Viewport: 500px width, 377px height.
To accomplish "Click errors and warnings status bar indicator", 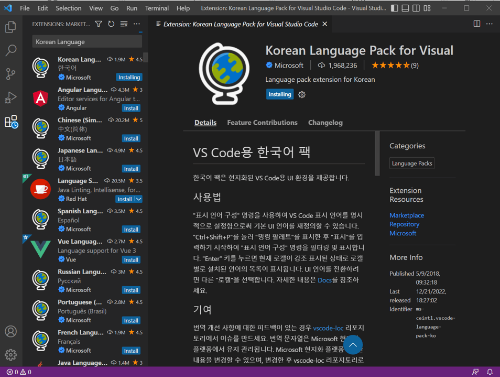I will 19,372.
